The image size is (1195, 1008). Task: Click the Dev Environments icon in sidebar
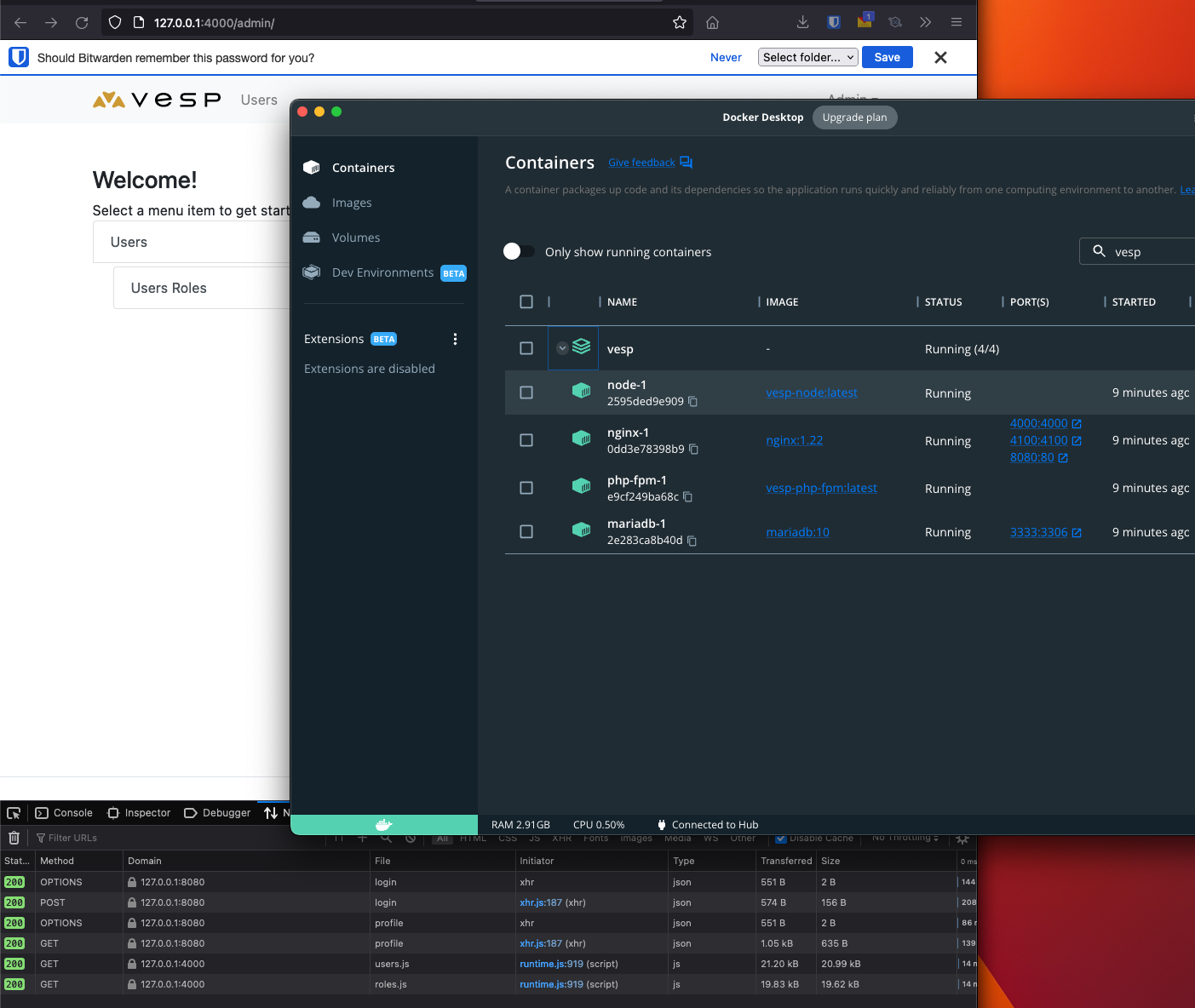pos(312,272)
